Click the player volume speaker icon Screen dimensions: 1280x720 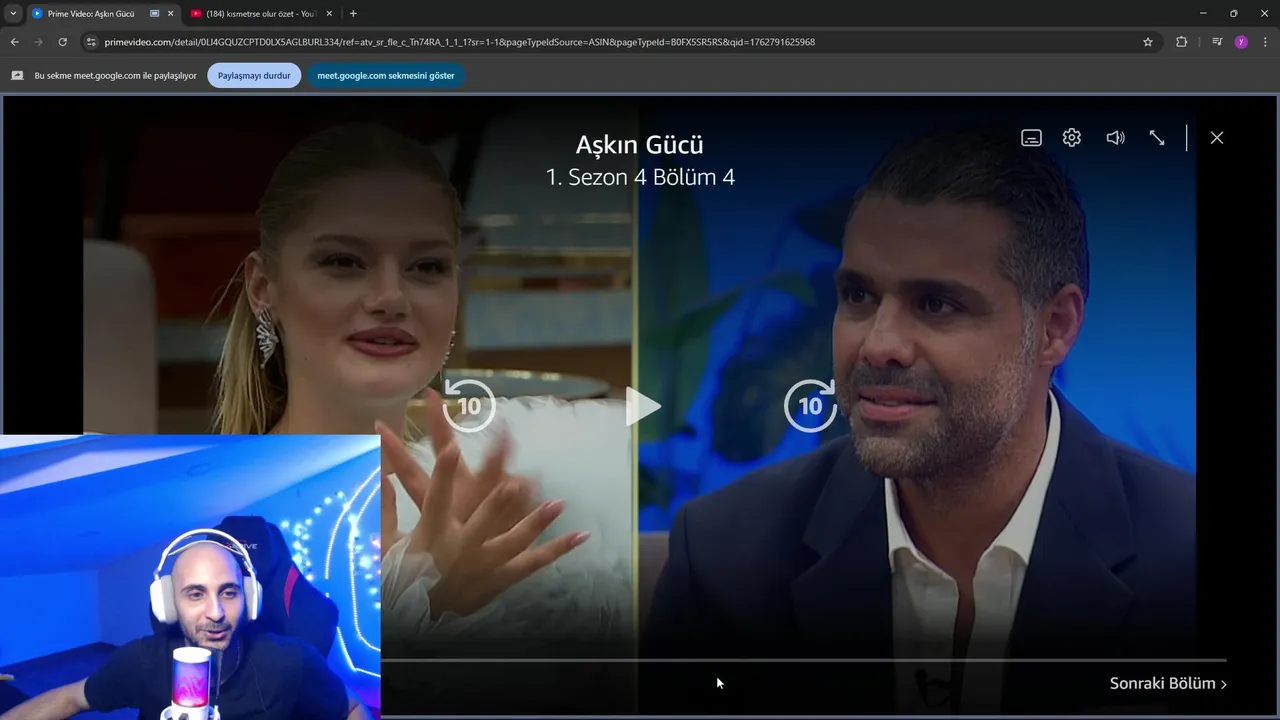coord(1115,138)
